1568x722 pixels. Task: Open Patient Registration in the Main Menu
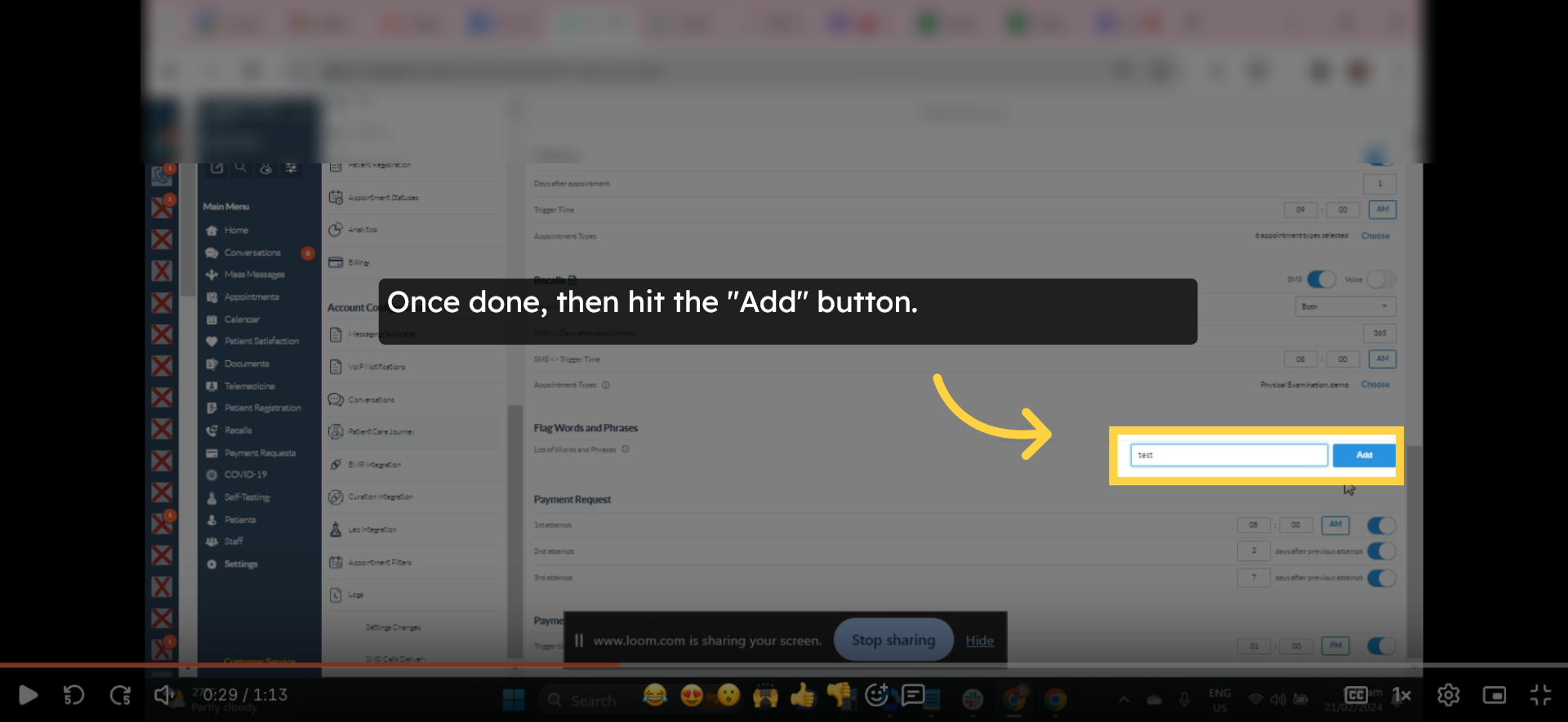pos(262,408)
